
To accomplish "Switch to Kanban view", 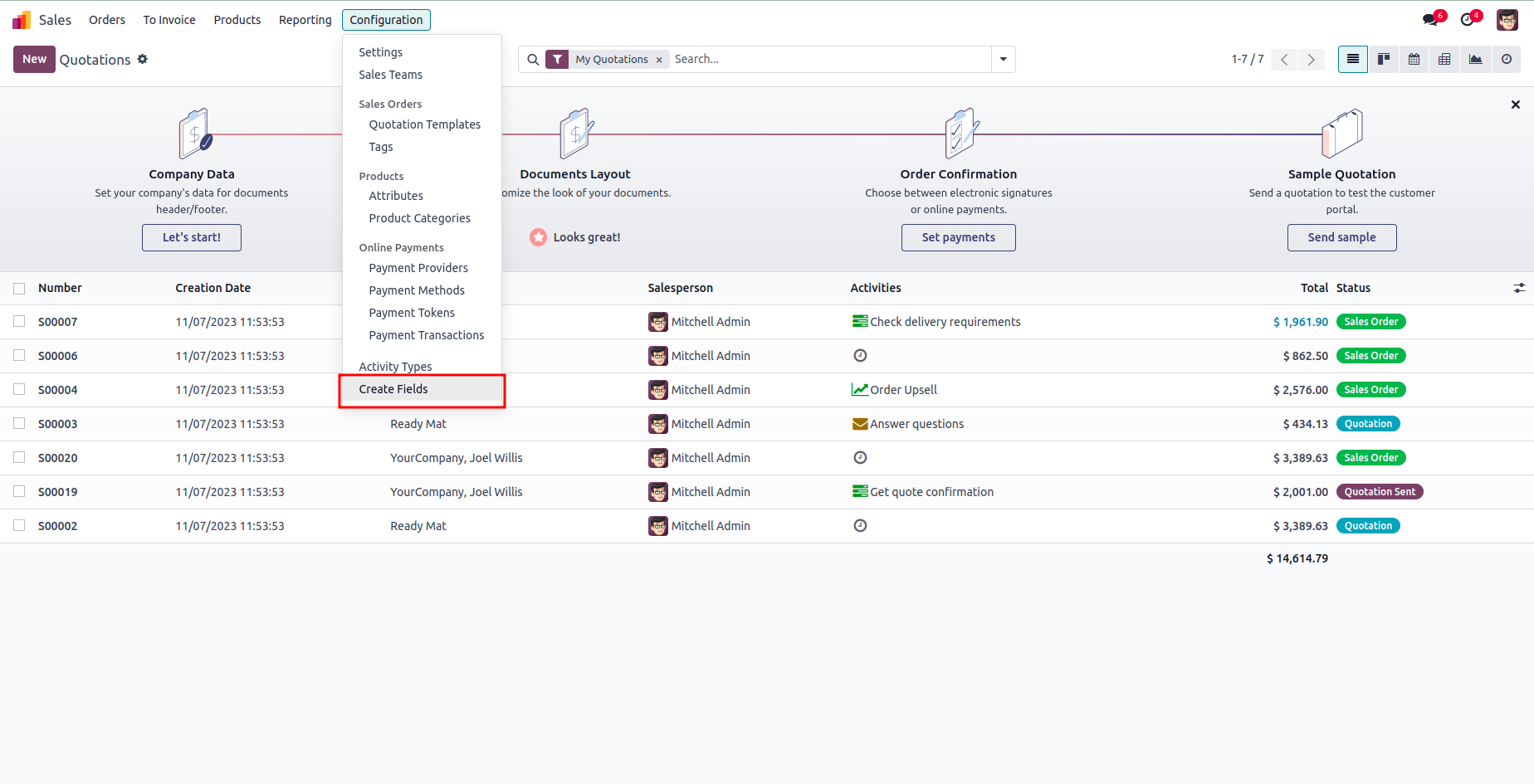I will (x=1384, y=59).
